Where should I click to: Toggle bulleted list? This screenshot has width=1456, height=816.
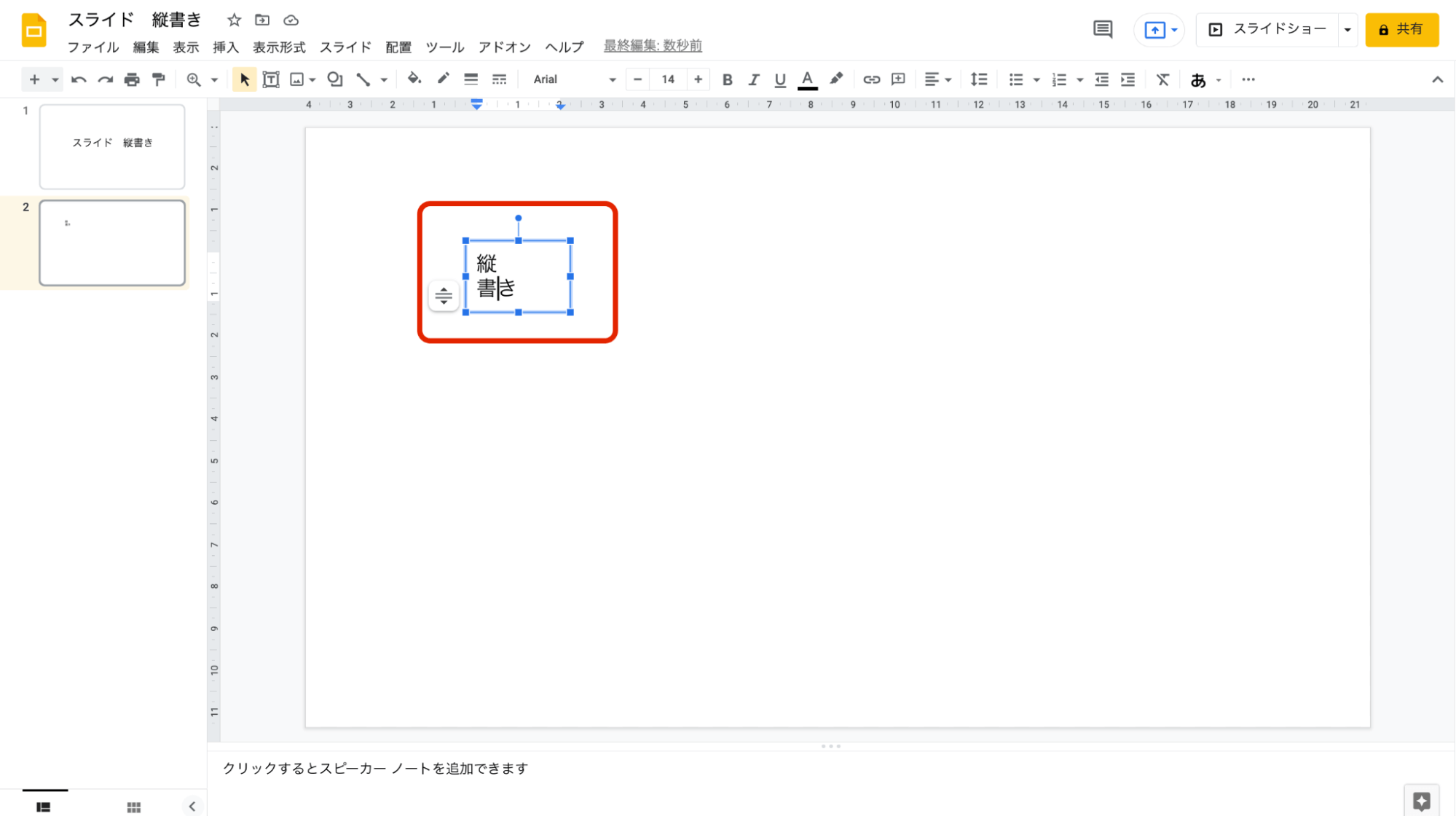(x=1016, y=79)
